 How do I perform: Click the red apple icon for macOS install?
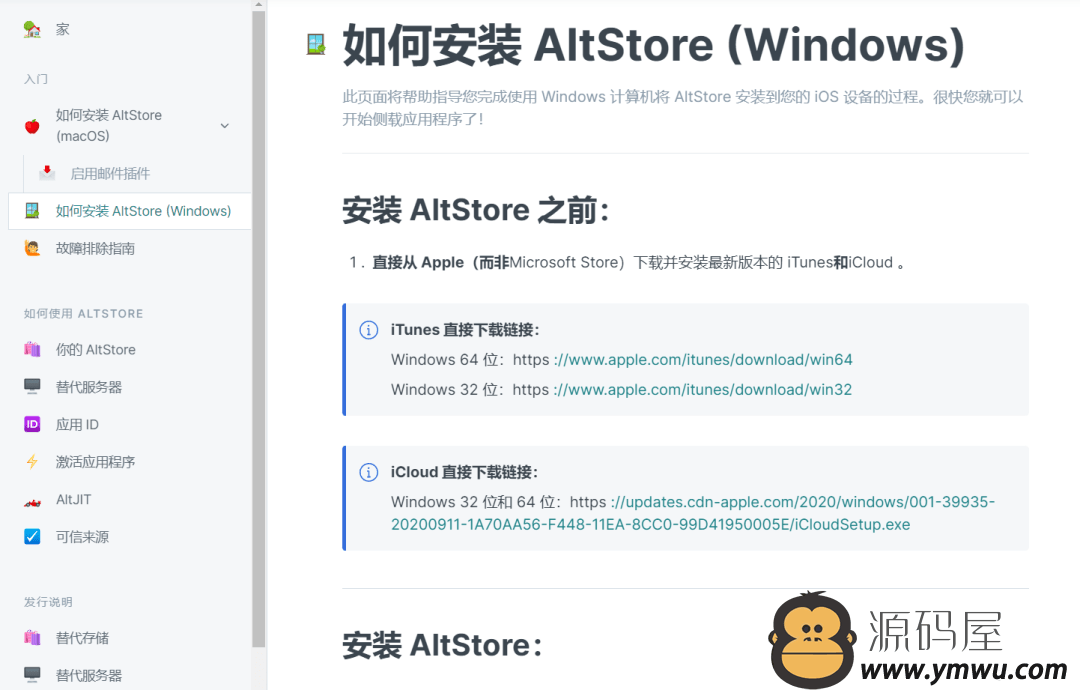[32, 126]
